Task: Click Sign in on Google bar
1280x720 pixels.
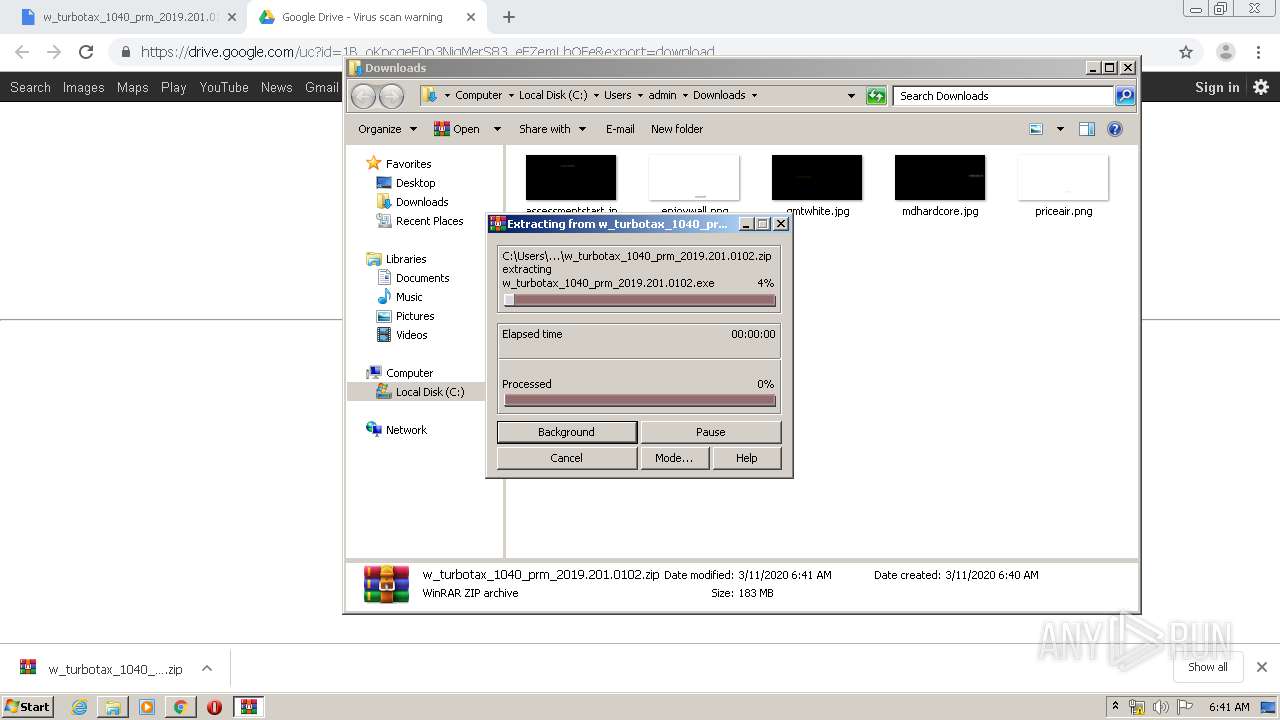Action: click(x=1217, y=87)
